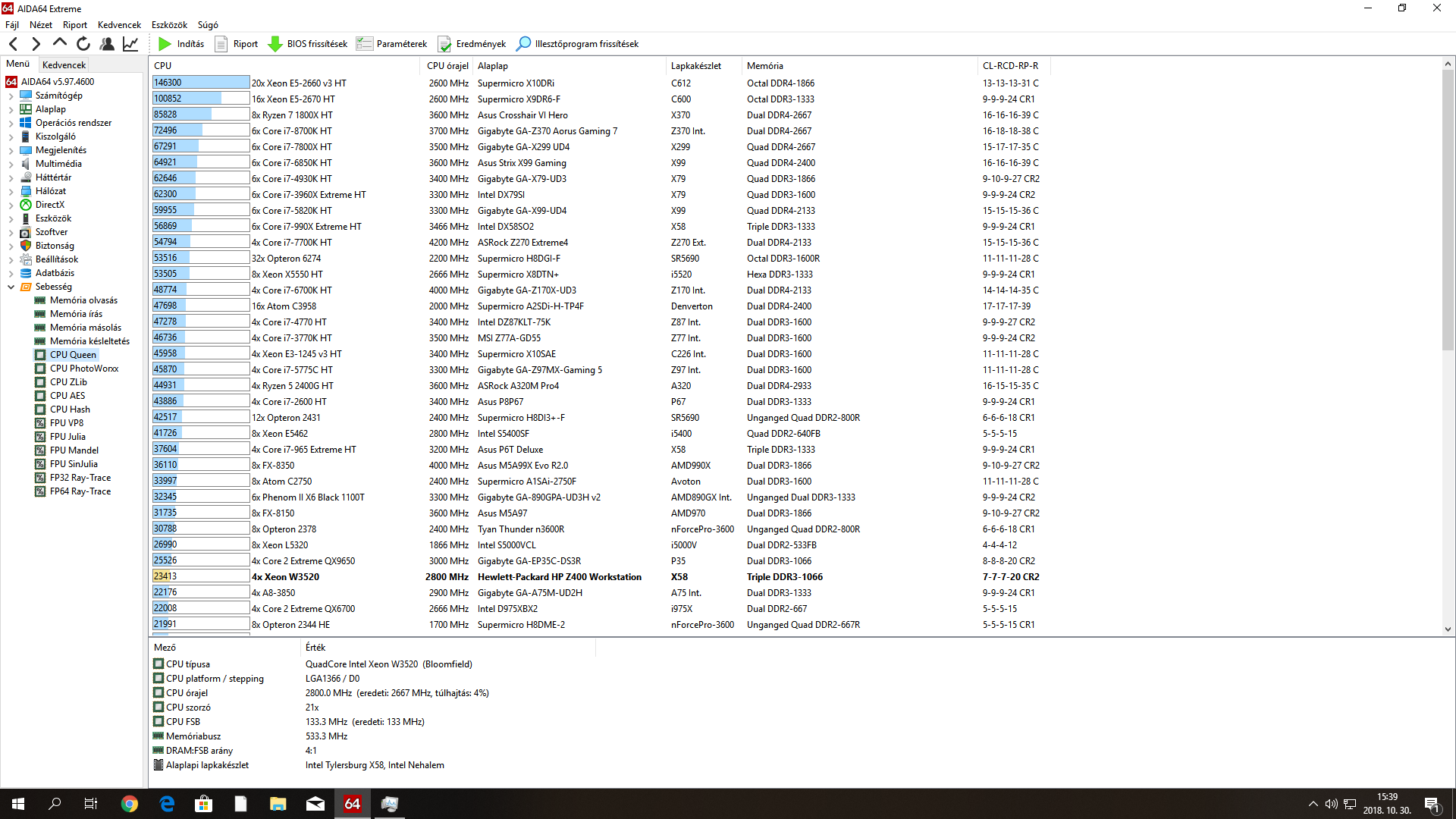The height and width of the screenshot is (819, 1456).
Task: Click Illesztőprogram frissítések button
Action: point(577,44)
